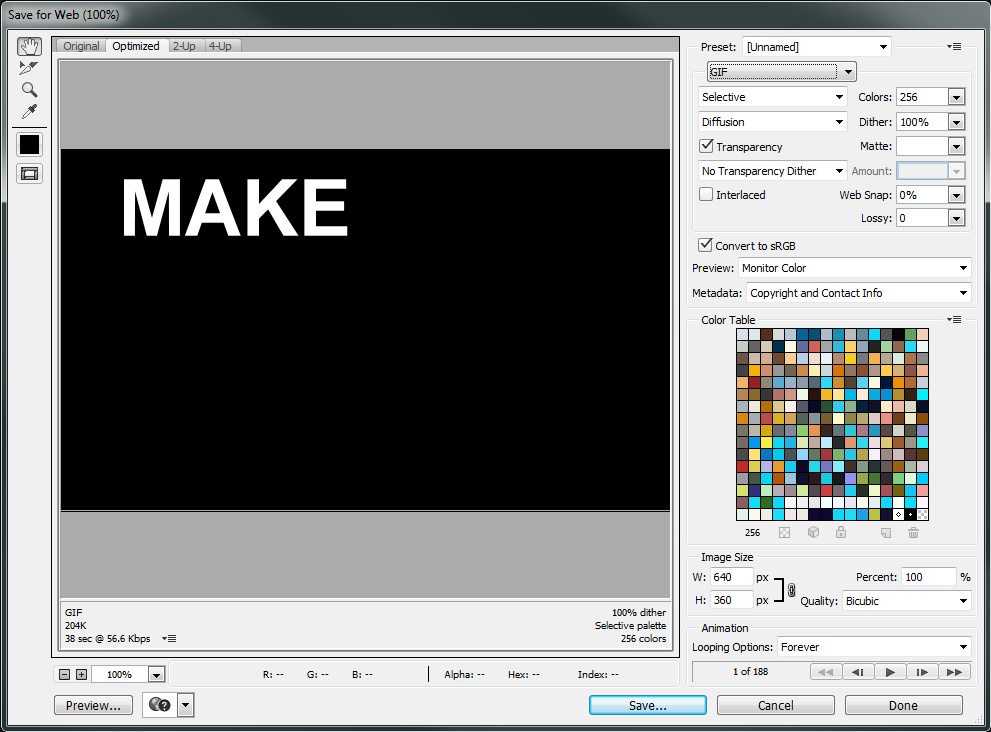
Task: Switch to the Original tab
Action: pyautogui.click(x=82, y=46)
